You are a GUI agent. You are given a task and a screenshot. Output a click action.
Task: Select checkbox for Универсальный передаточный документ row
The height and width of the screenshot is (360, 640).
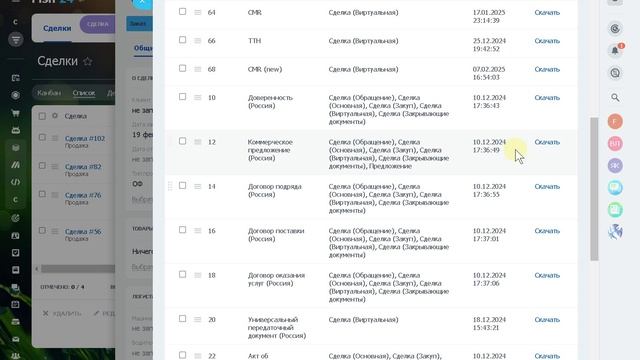[182, 319]
